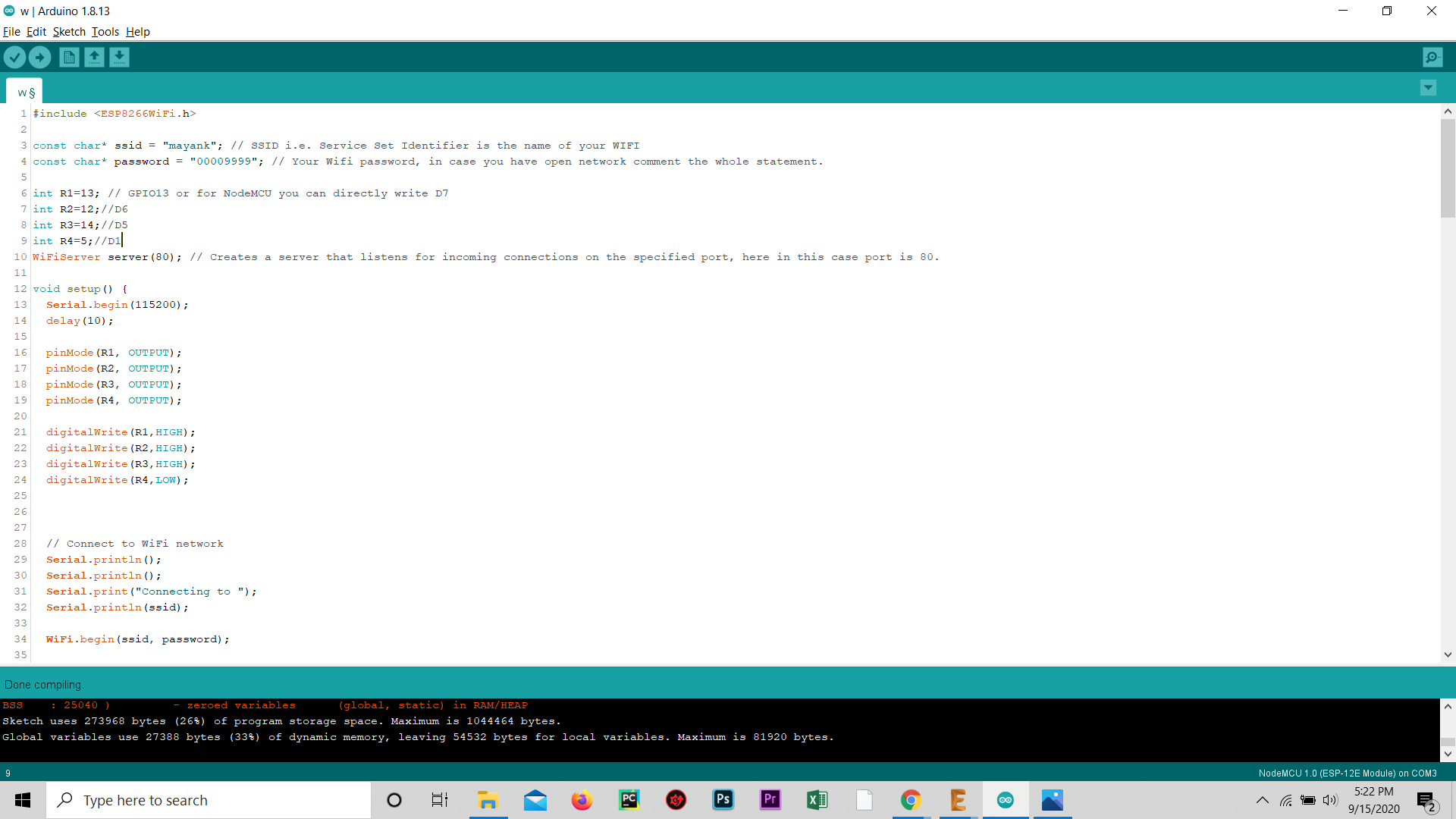Open the Serial Monitor magnifier icon
Screen dimensions: 1456x819
tap(1432, 57)
